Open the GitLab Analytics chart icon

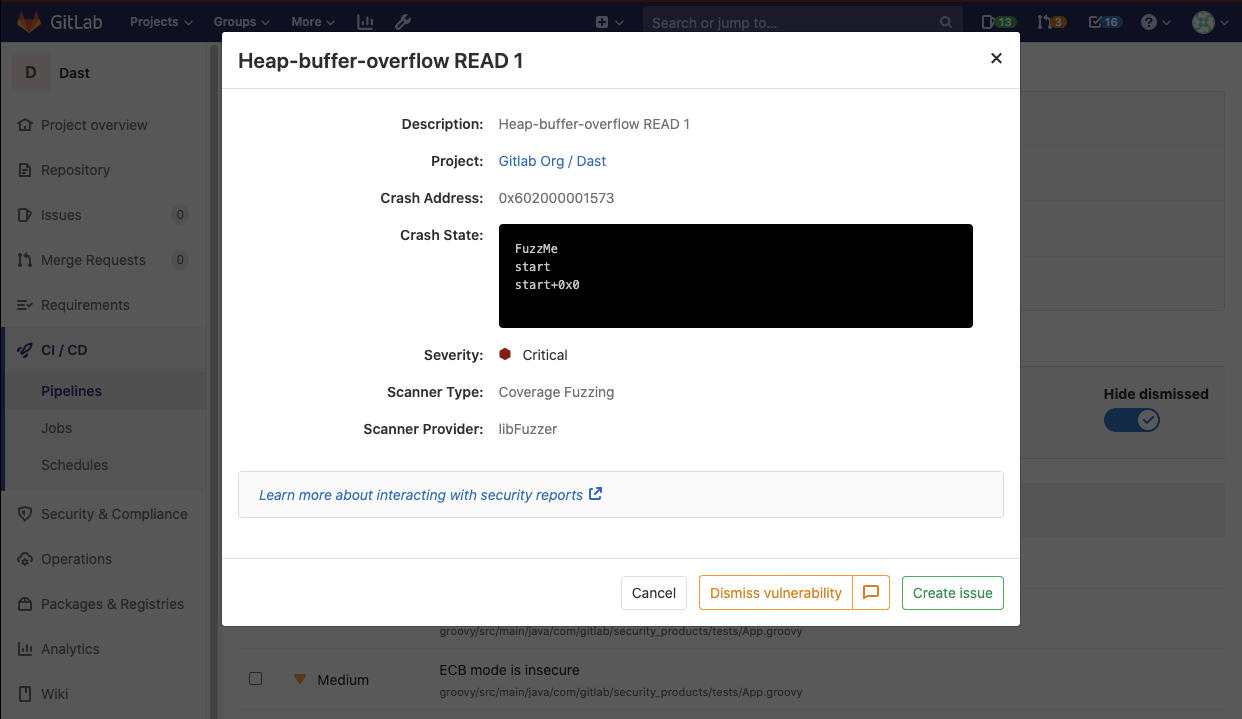pos(364,21)
